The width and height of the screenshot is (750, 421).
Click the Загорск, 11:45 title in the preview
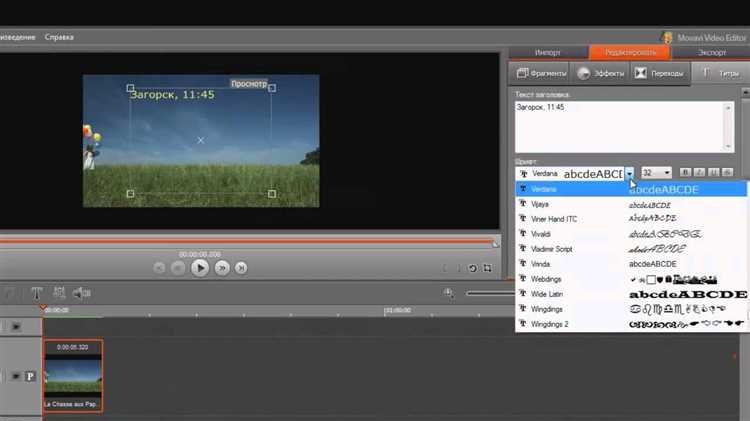173,95
